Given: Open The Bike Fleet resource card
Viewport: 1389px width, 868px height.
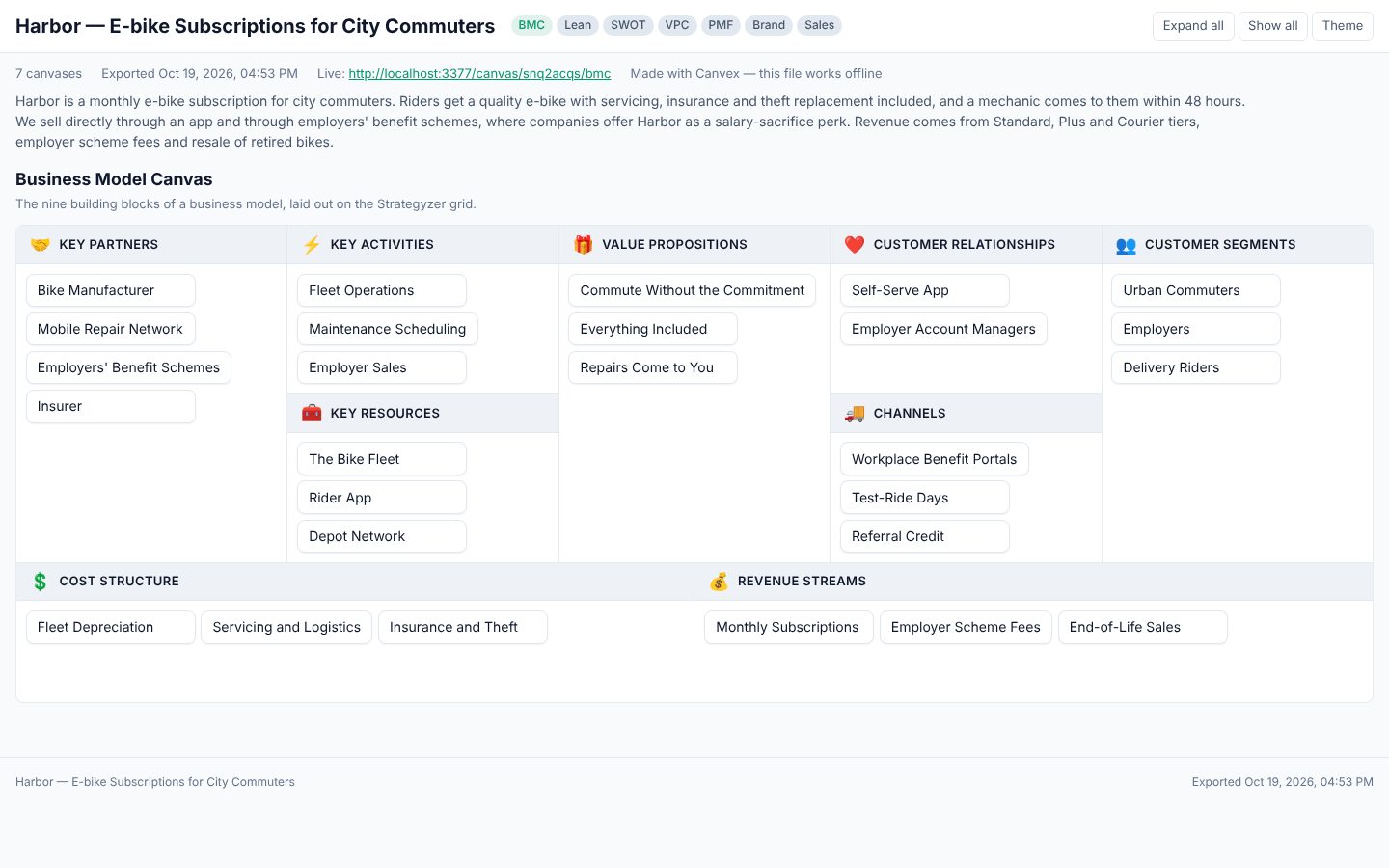Looking at the screenshot, I should click(x=382, y=459).
